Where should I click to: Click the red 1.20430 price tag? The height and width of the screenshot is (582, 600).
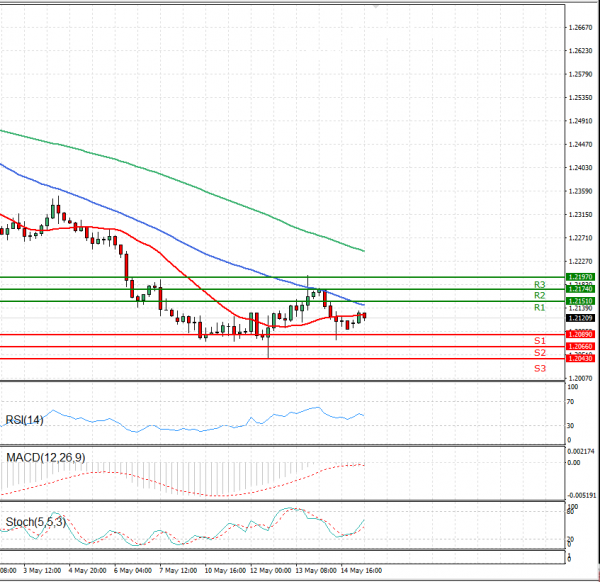(x=580, y=359)
